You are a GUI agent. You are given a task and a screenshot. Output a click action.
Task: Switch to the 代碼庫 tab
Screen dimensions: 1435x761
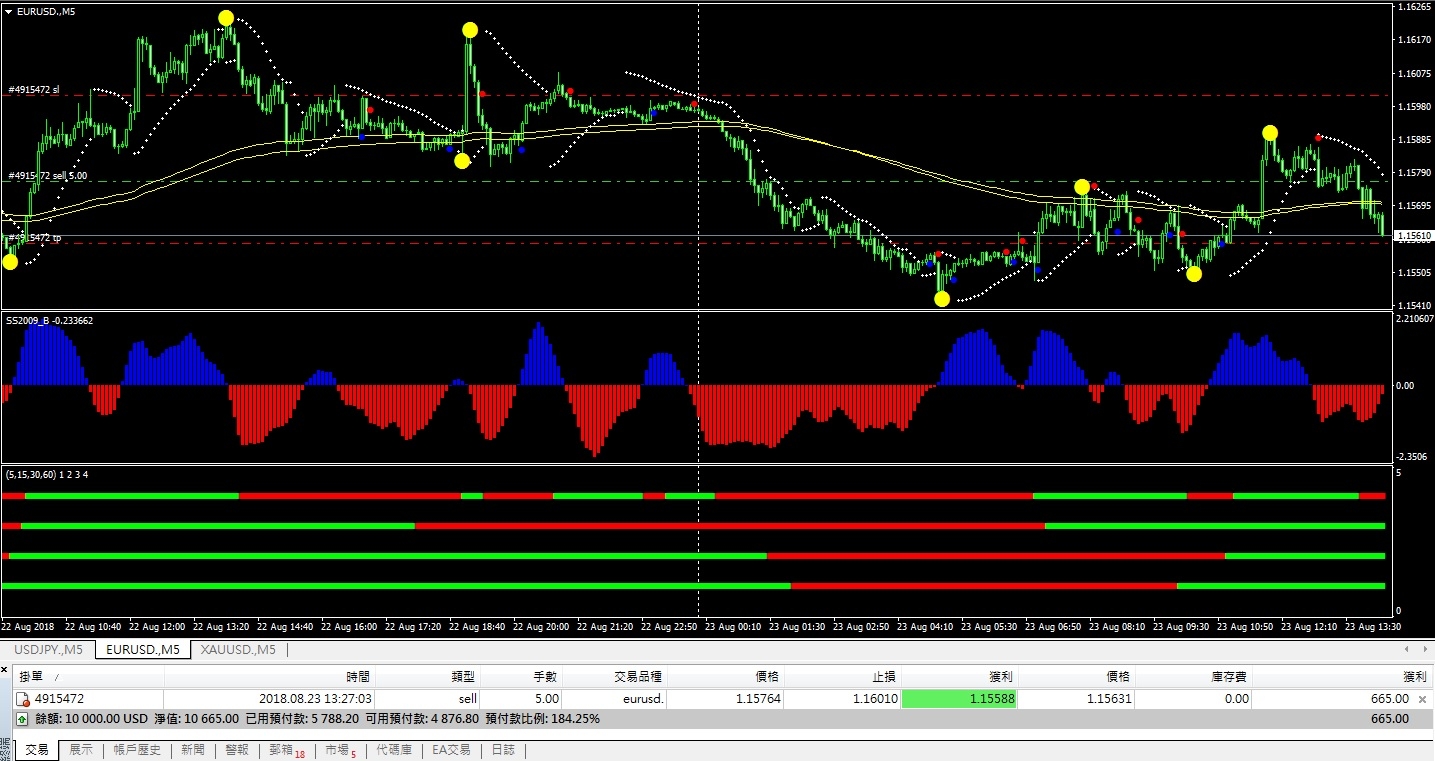pyautogui.click(x=393, y=749)
